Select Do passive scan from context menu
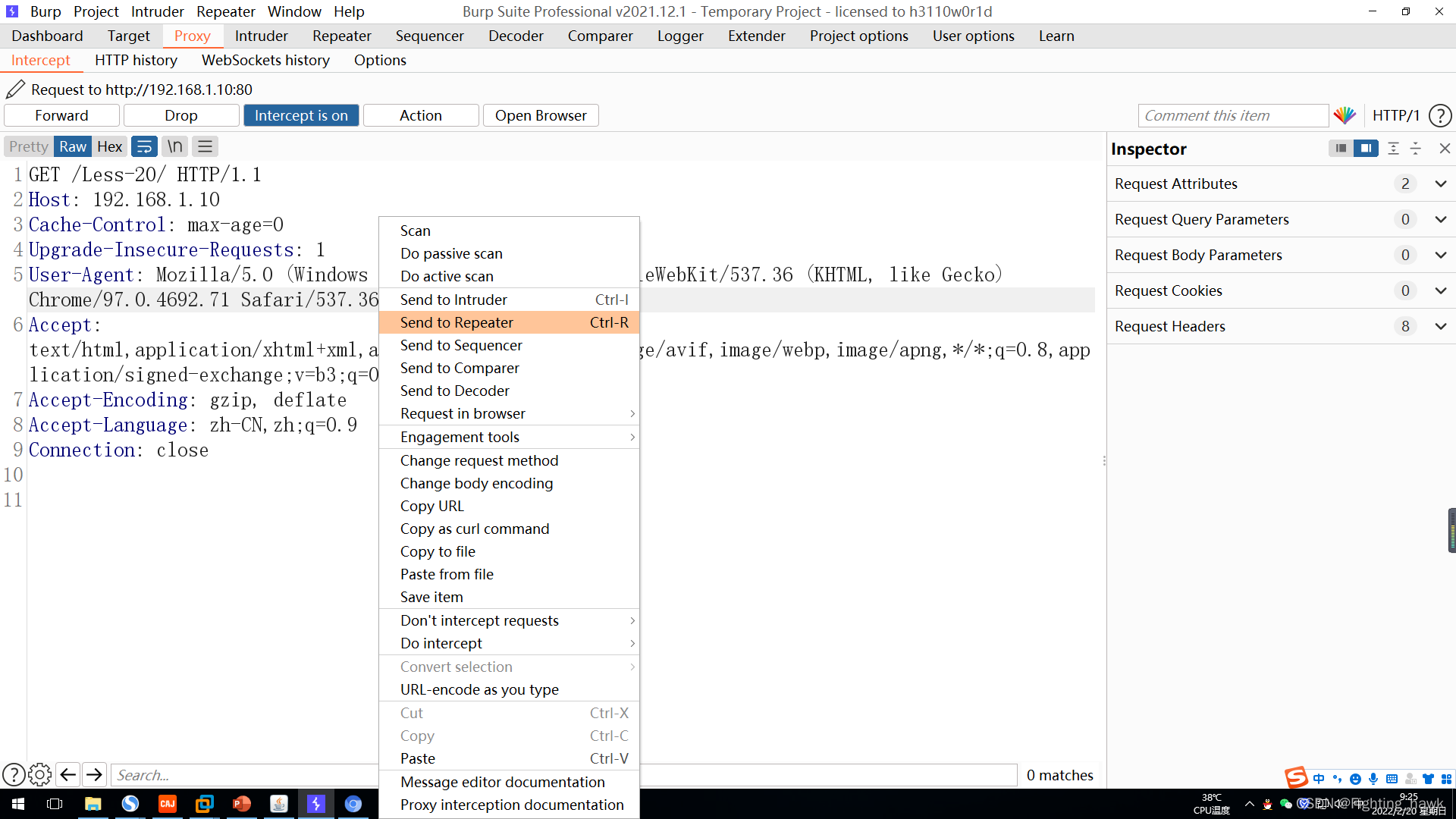This screenshot has height=819, width=1456. [x=450, y=253]
